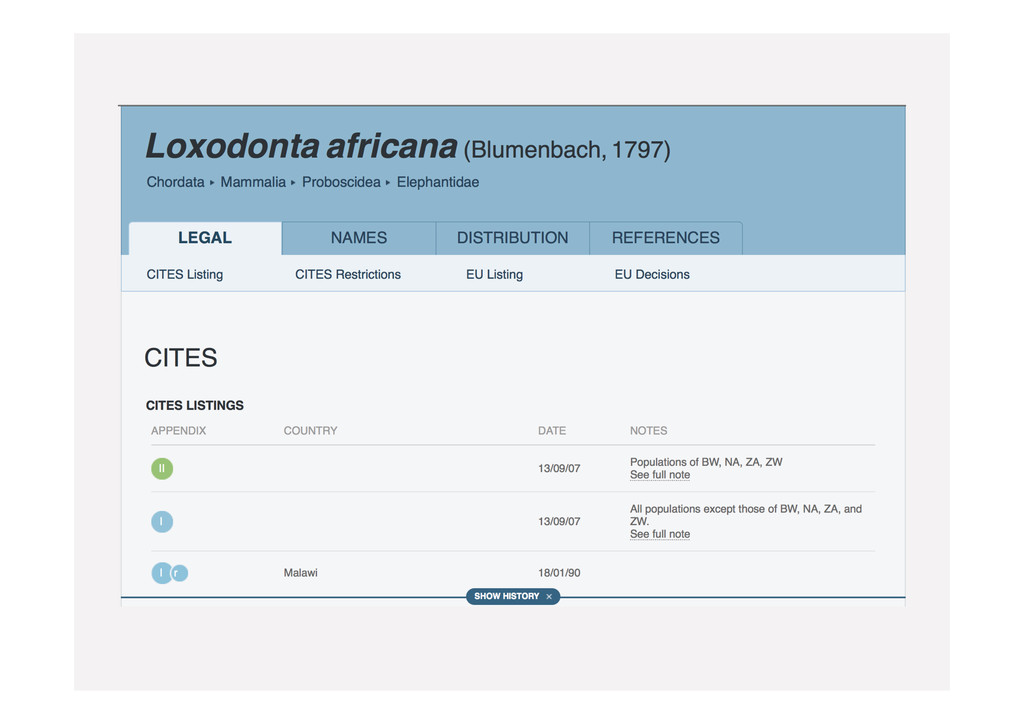Click the Appendix I badge in Malawi row
The height and width of the screenshot is (724, 1024).
pos(160,573)
